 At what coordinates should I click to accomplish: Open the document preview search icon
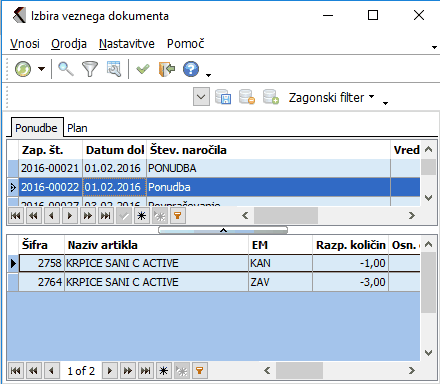114,69
